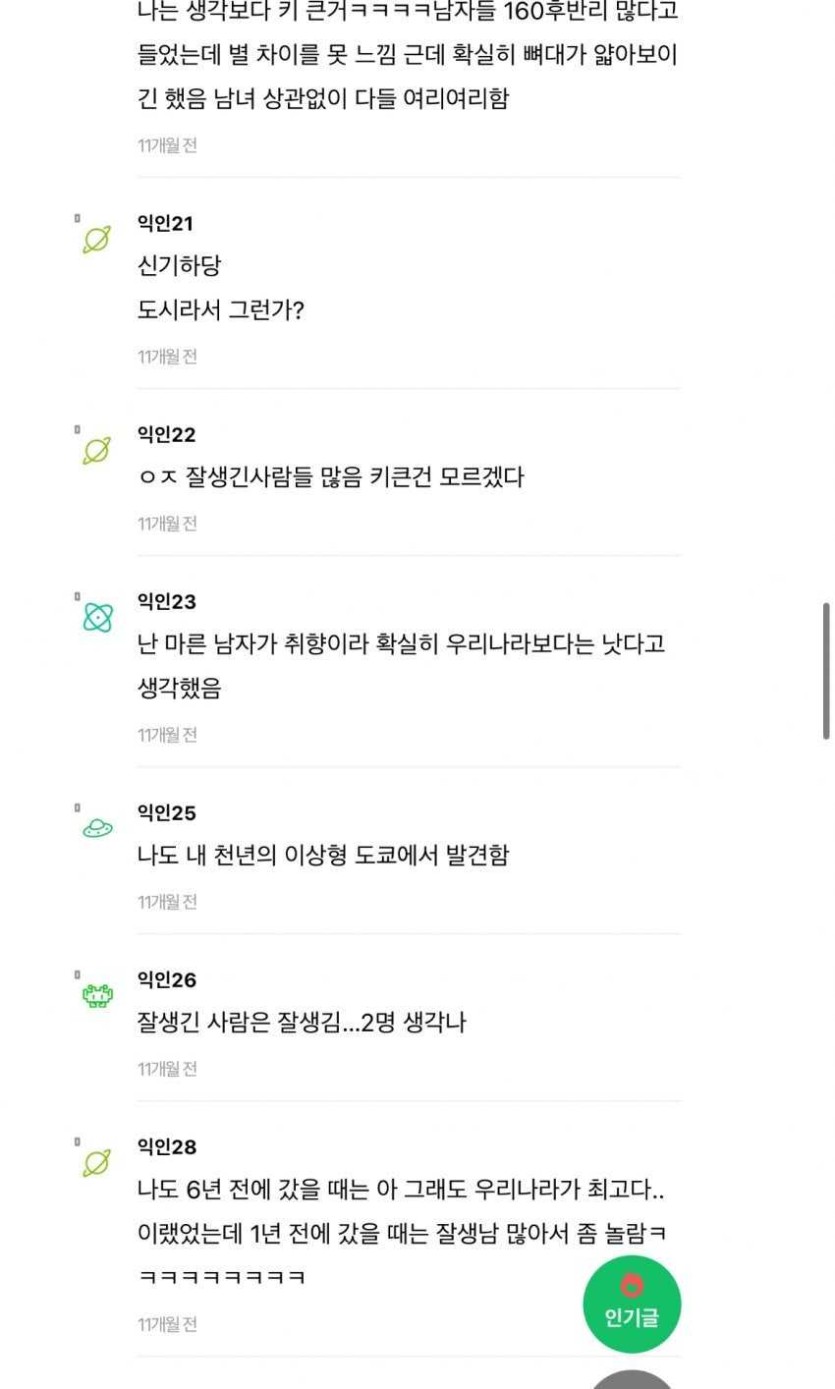This screenshot has height=1389, width=835.
Task: Tap the 익인25 username
Action: coord(166,813)
